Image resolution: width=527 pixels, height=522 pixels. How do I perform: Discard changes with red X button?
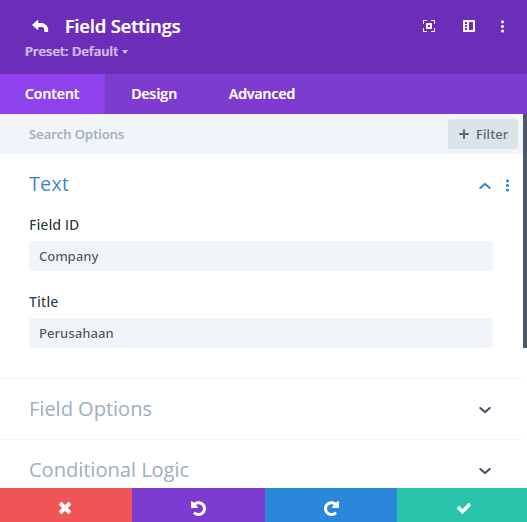66,505
